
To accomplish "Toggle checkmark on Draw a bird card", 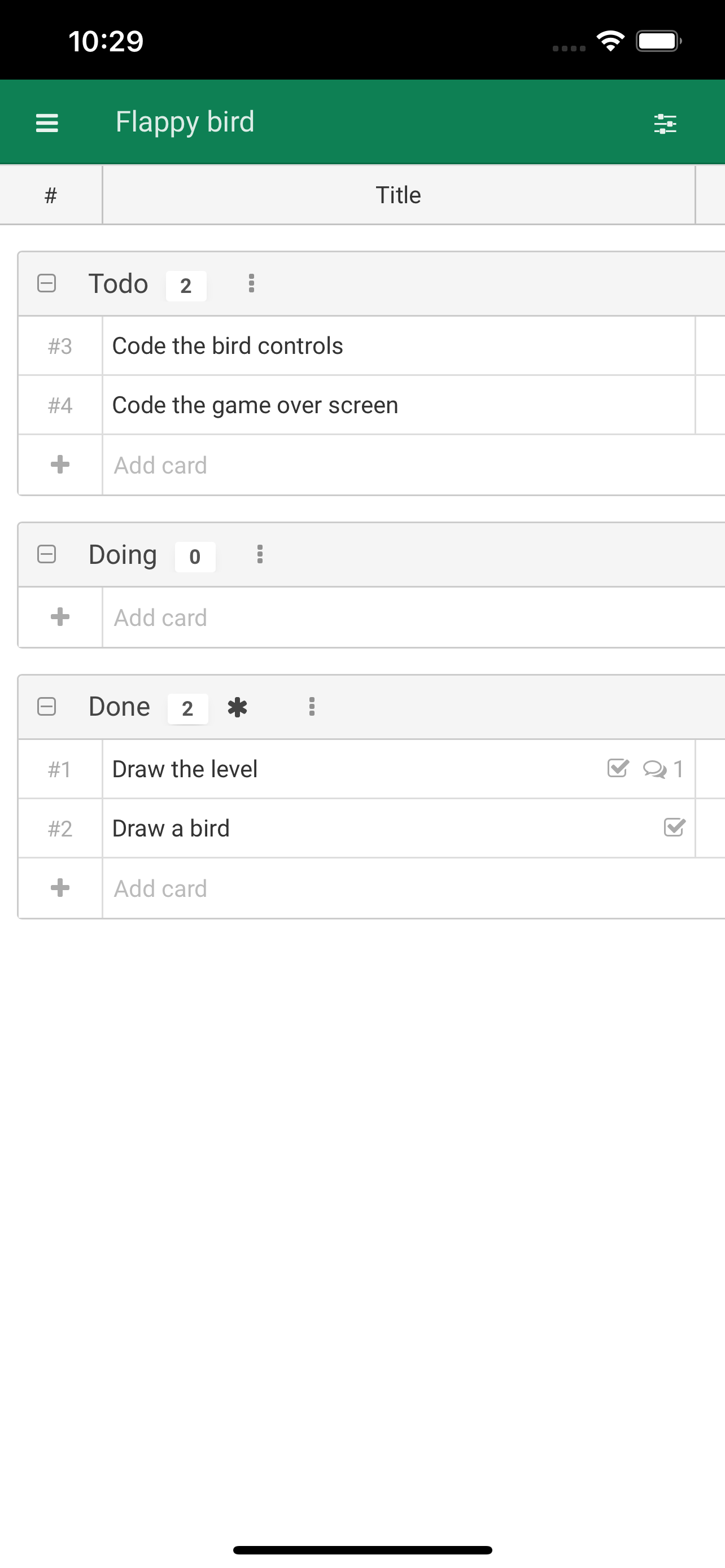I will pyautogui.click(x=675, y=828).
